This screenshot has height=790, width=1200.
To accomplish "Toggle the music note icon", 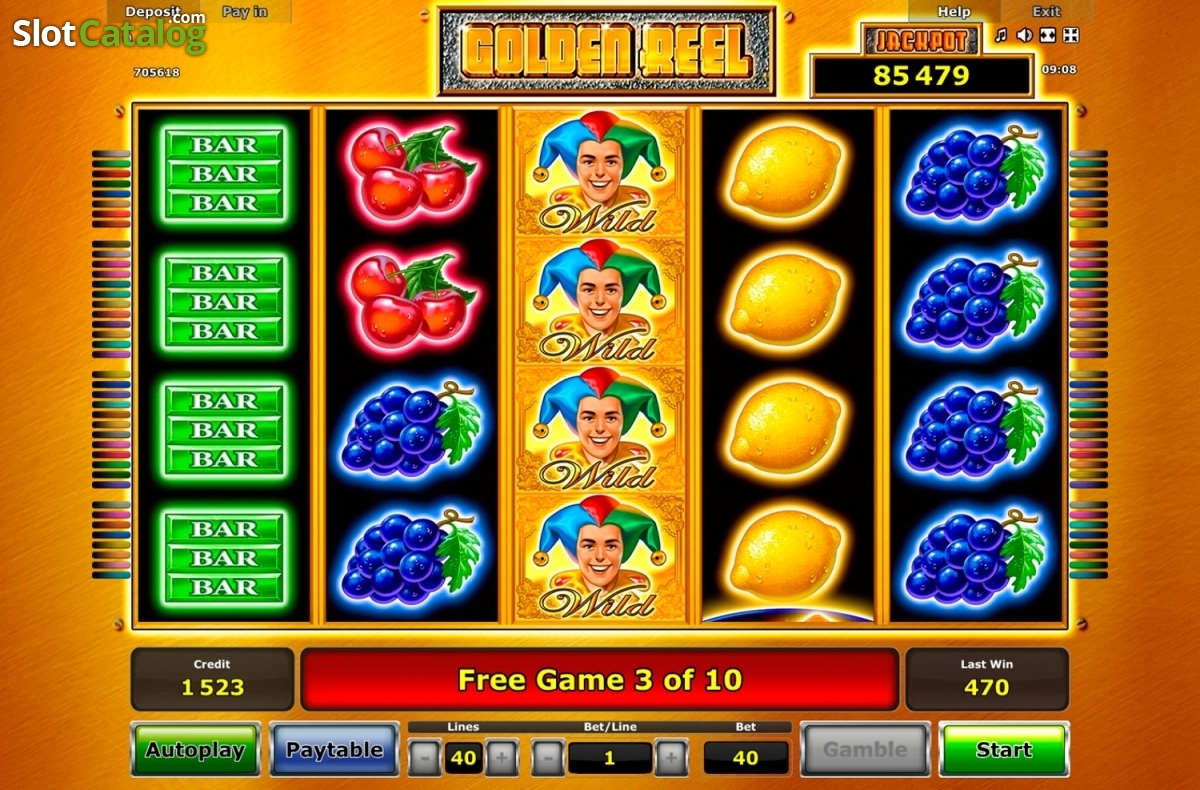I will pyautogui.click(x=1001, y=35).
